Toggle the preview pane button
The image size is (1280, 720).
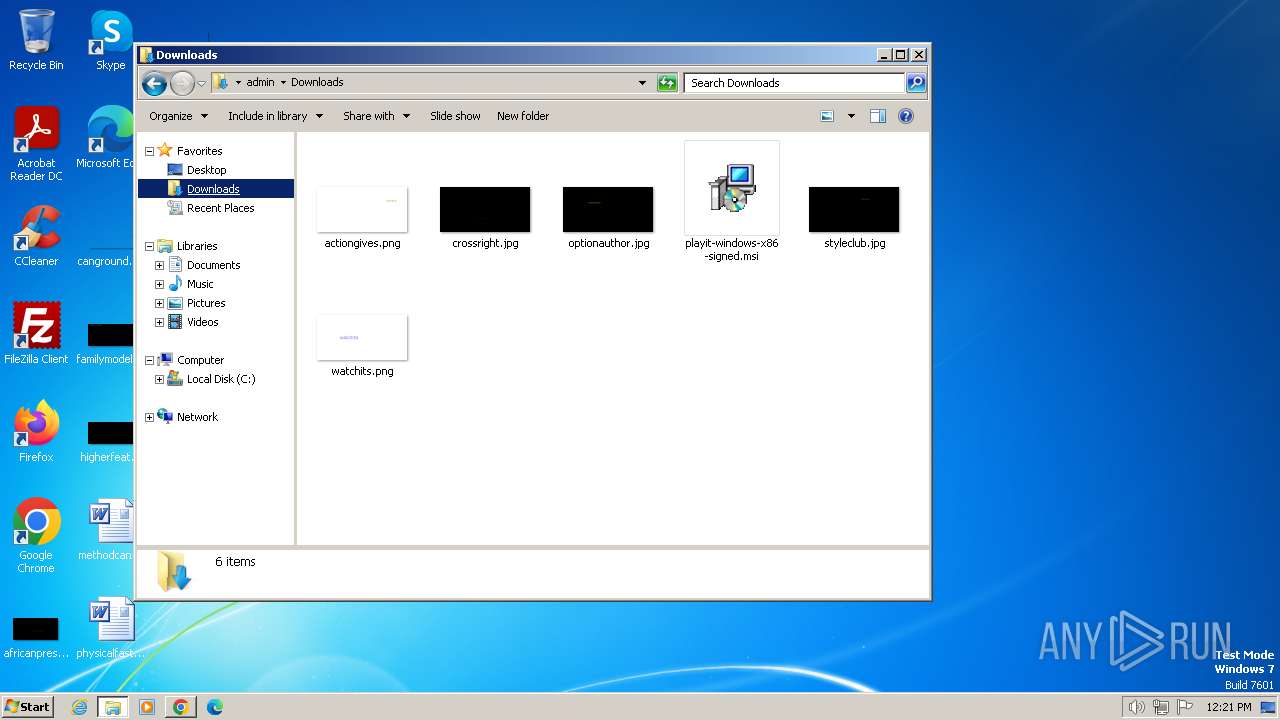click(x=877, y=116)
